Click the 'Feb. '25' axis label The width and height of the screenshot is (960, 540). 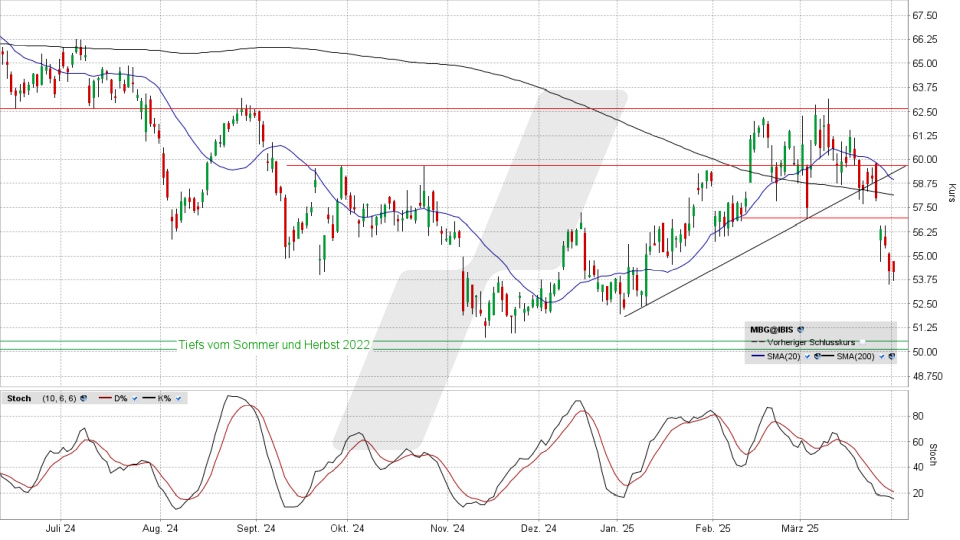coord(713,528)
